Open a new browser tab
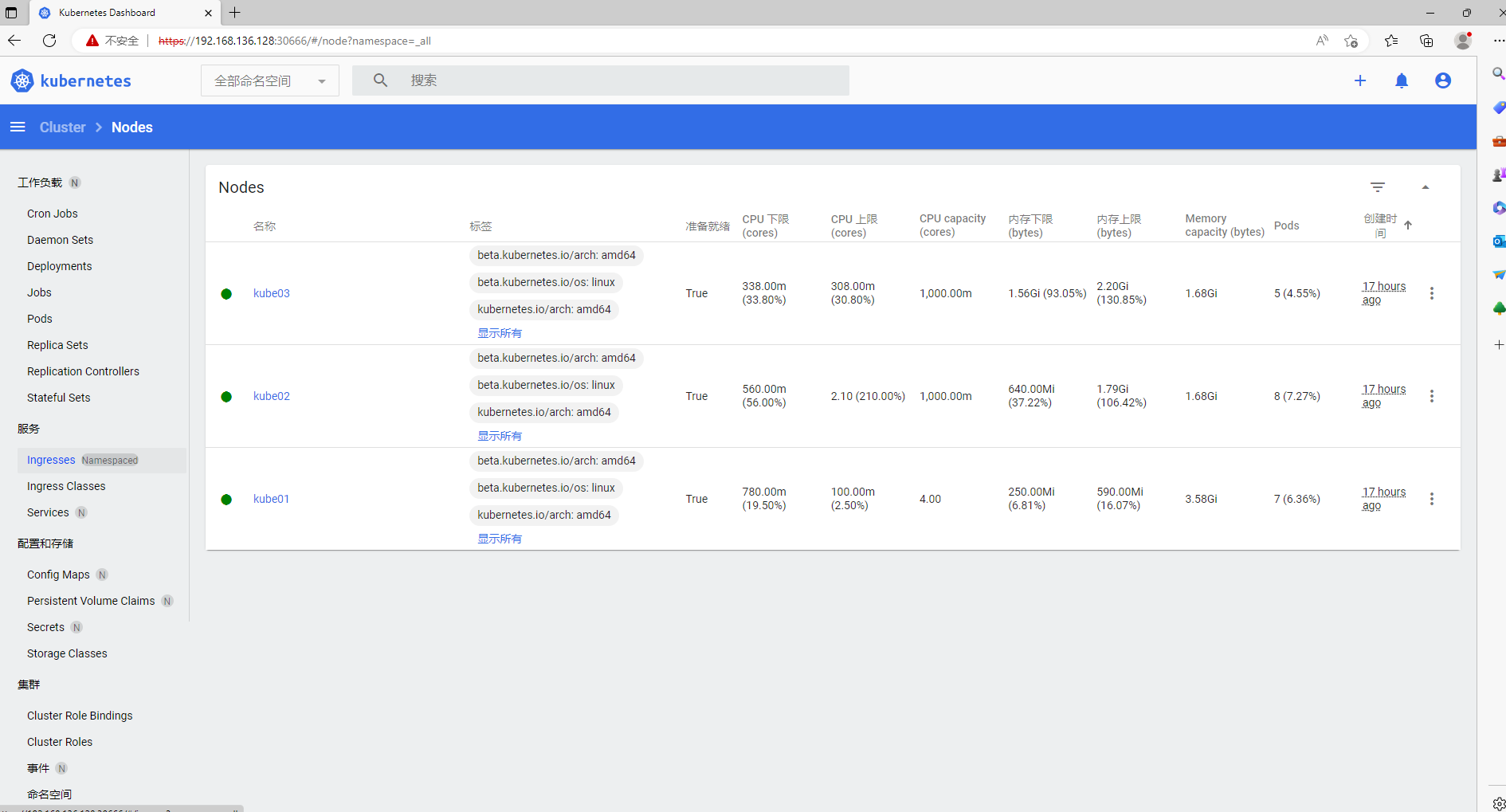 [235, 13]
